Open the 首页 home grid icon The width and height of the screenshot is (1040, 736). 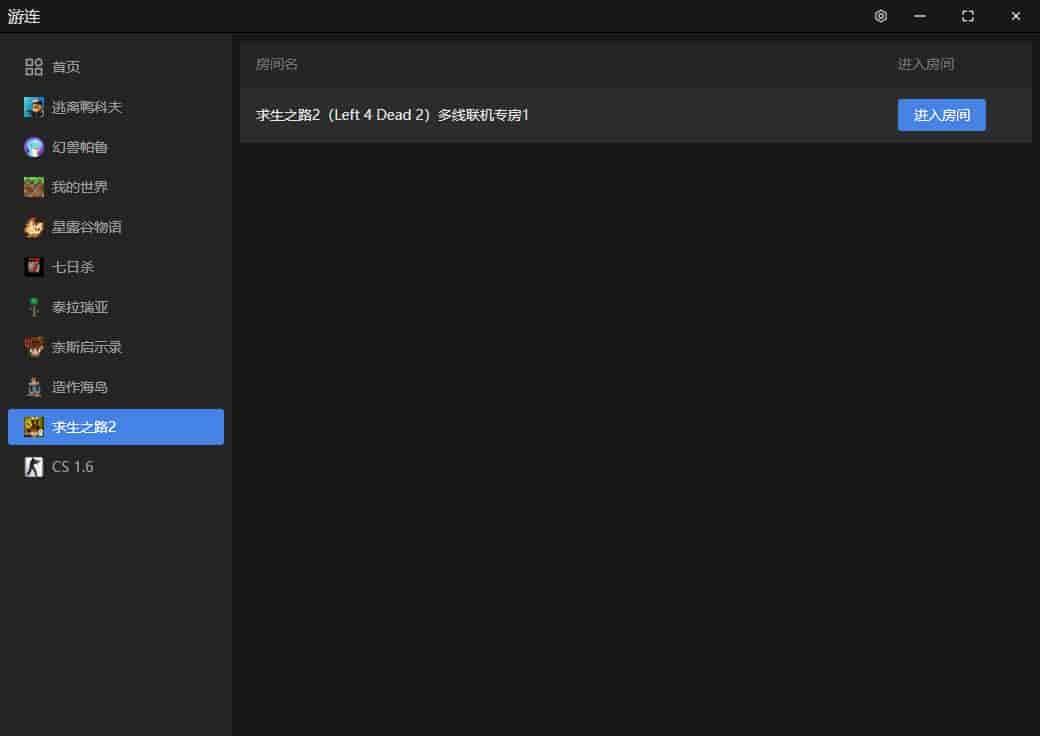[x=33, y=67]
